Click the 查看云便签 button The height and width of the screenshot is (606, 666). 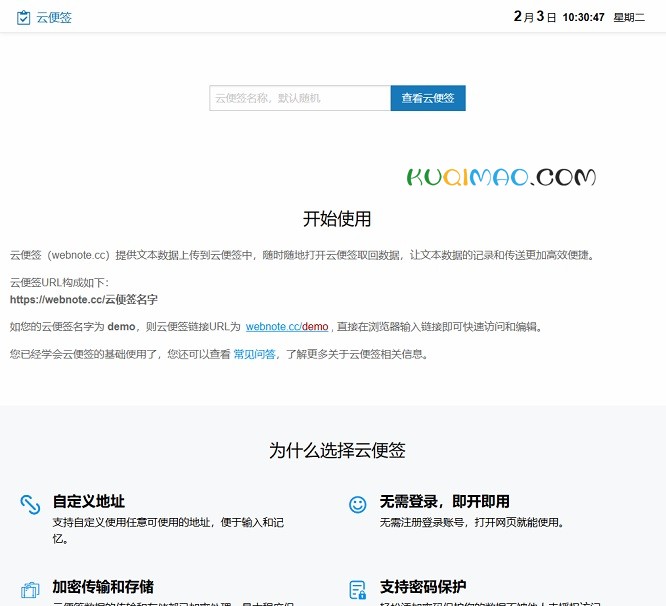(x=428, y=98)
